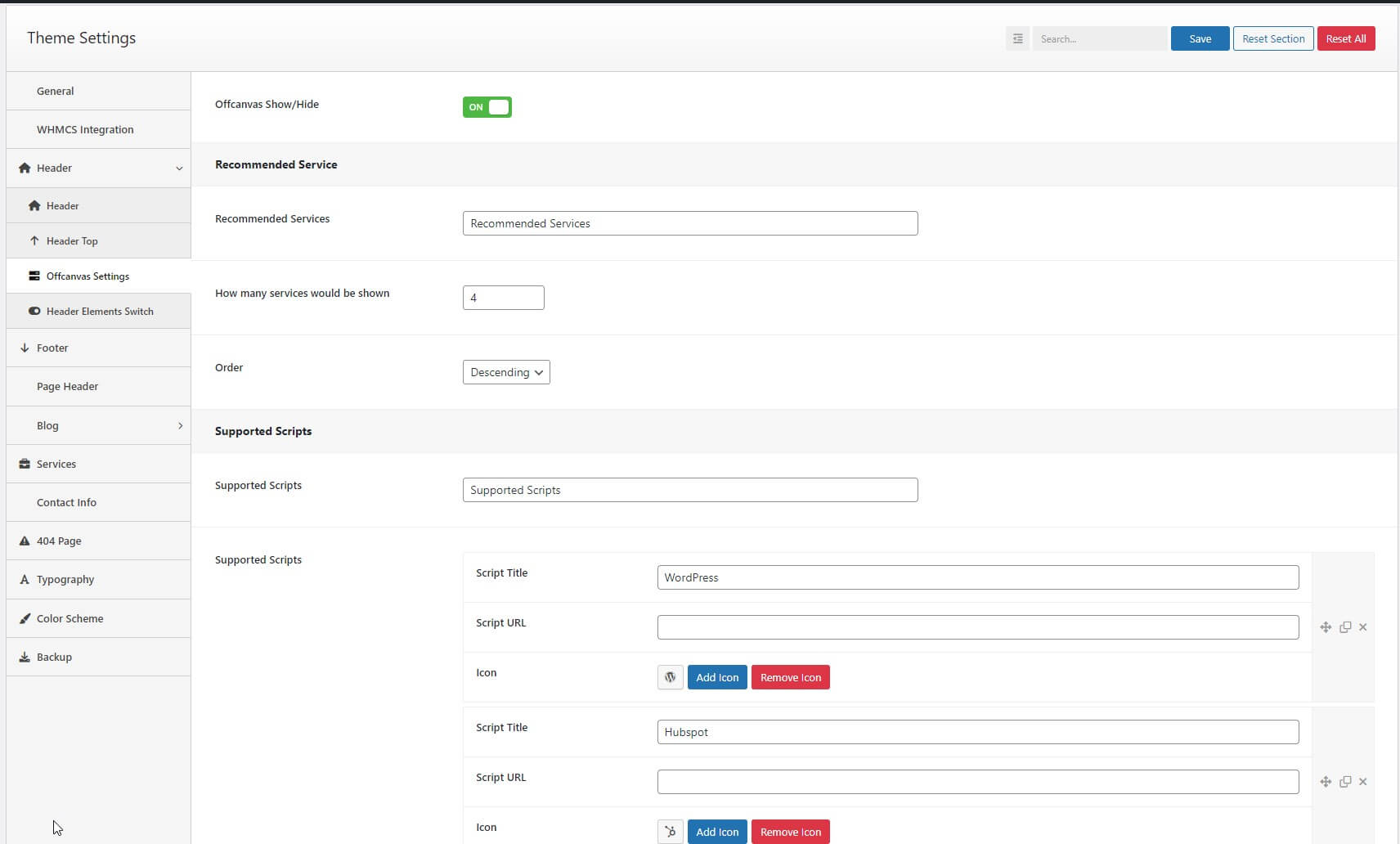Toggle the Offcanvas Show/Hide switch off
The height and width of the screenshot is (844, 1400).
(x=487, y=107)
